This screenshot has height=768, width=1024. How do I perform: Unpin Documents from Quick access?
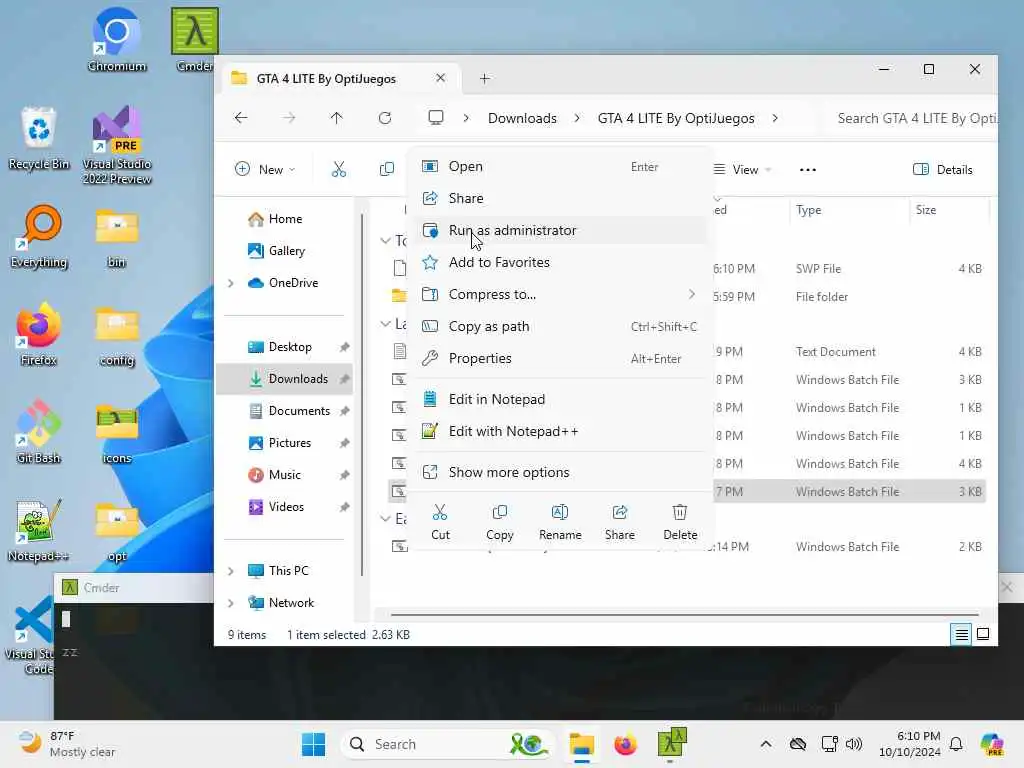pyautogui.click(x=344, y=411)
